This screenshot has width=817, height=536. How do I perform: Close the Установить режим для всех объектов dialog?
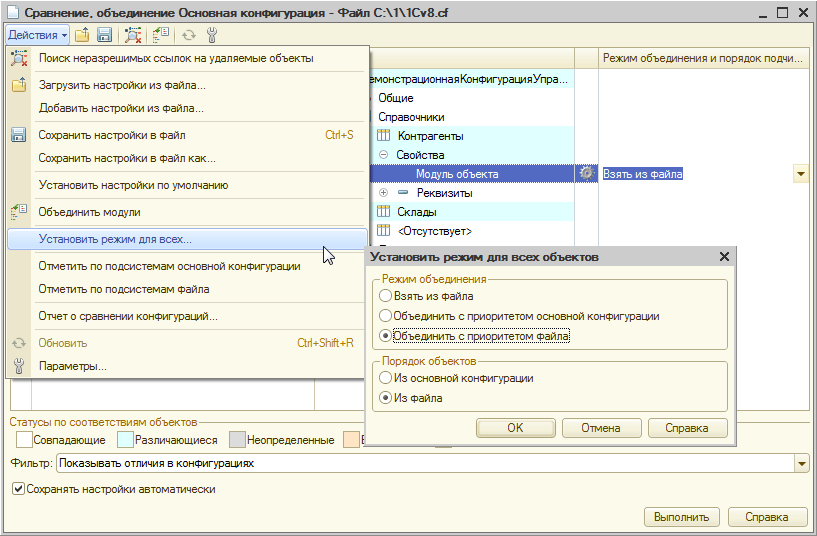(724, 257)
